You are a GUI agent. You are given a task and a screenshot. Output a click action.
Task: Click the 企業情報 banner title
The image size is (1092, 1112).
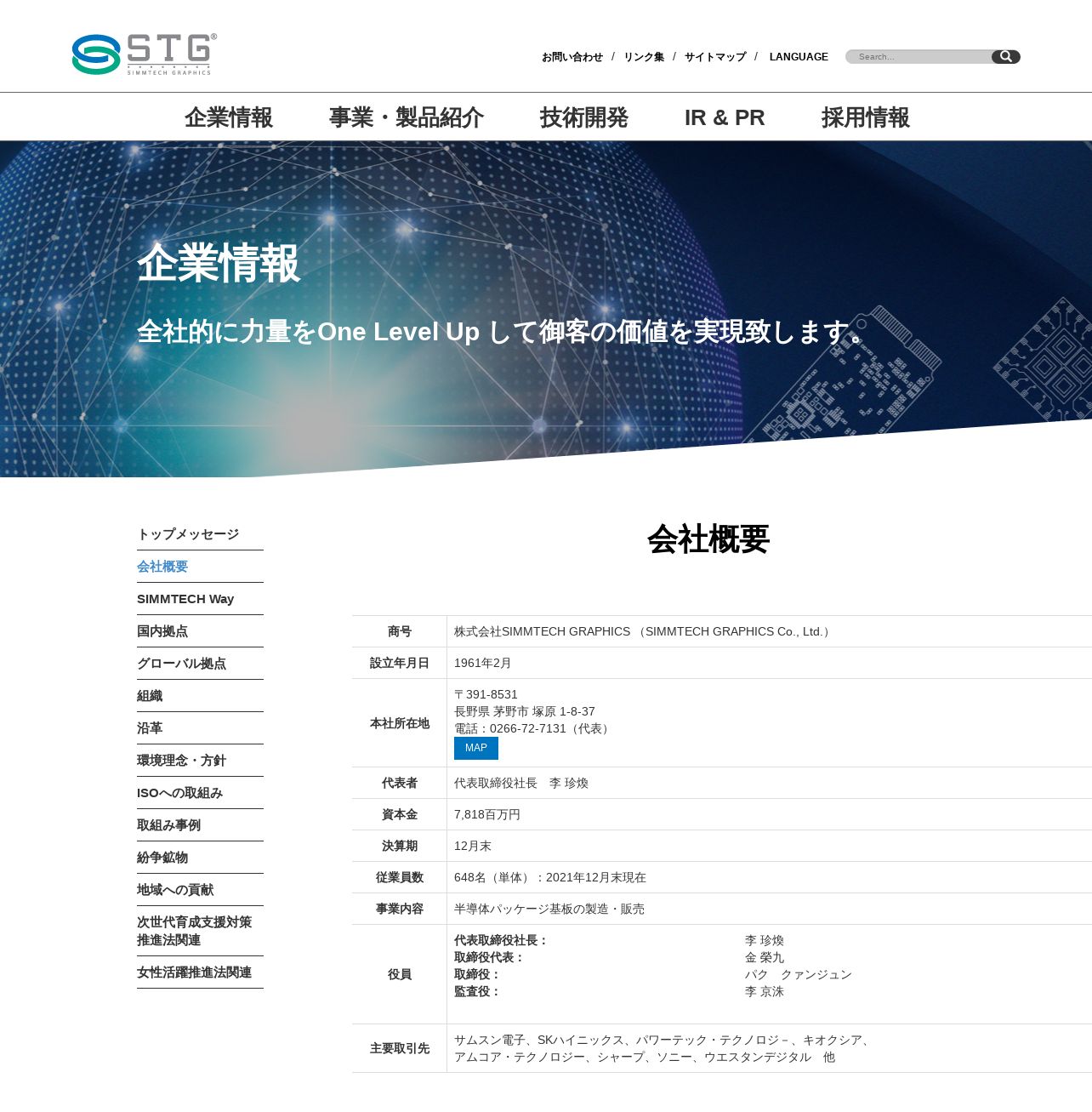pos(219,263)
